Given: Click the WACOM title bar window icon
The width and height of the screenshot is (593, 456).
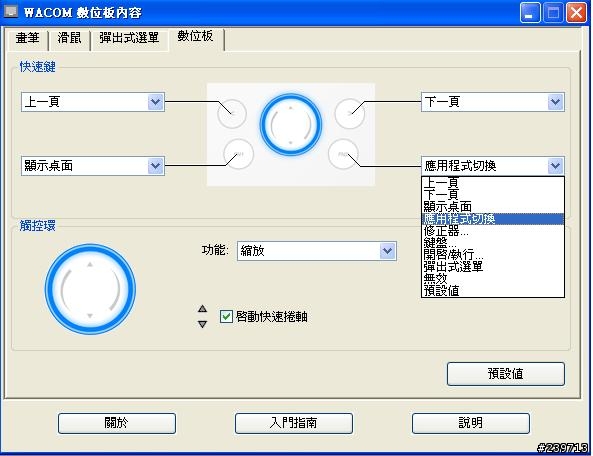Looking at the screenshot, I should click(x=10, y=11).
